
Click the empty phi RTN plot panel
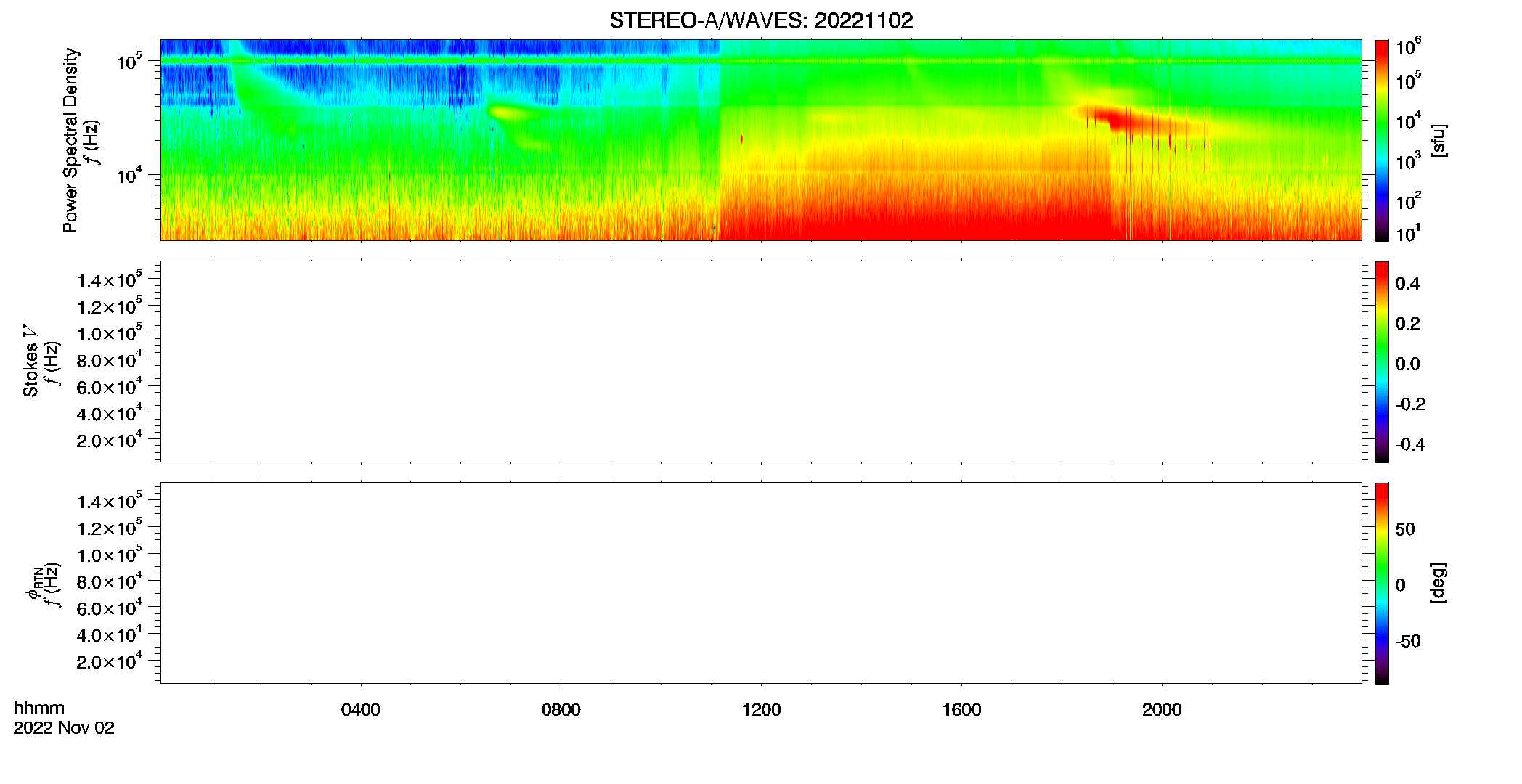tap(761, 583)
